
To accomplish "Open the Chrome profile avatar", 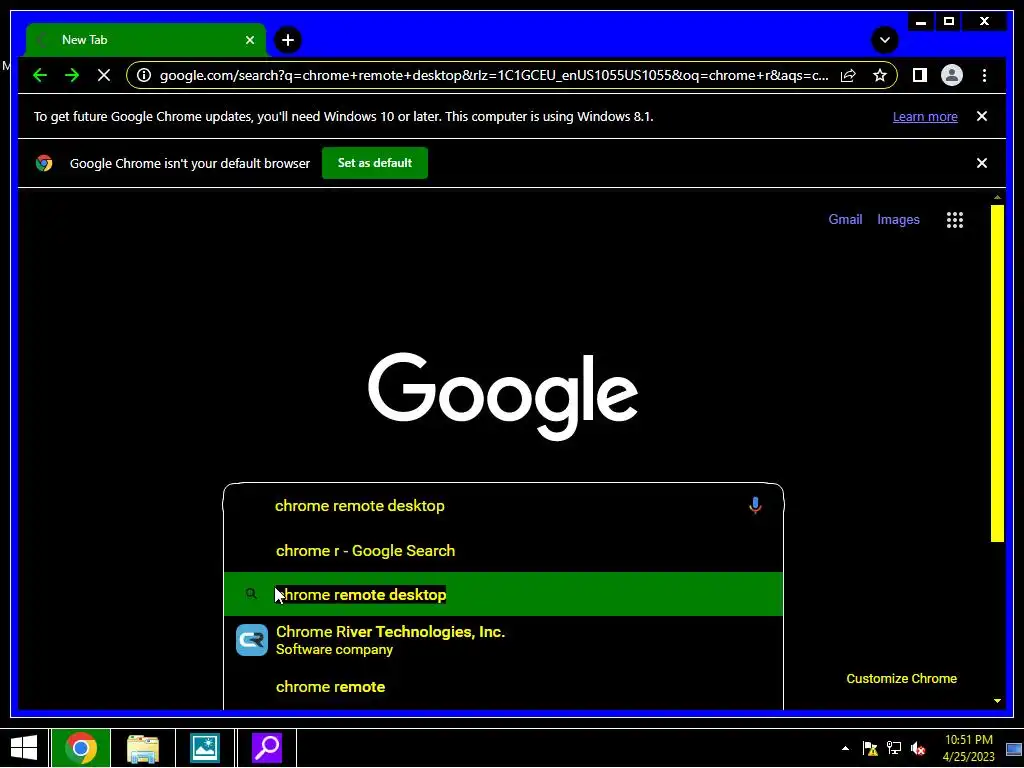I will pyautogui.click(x=952, y=76).
